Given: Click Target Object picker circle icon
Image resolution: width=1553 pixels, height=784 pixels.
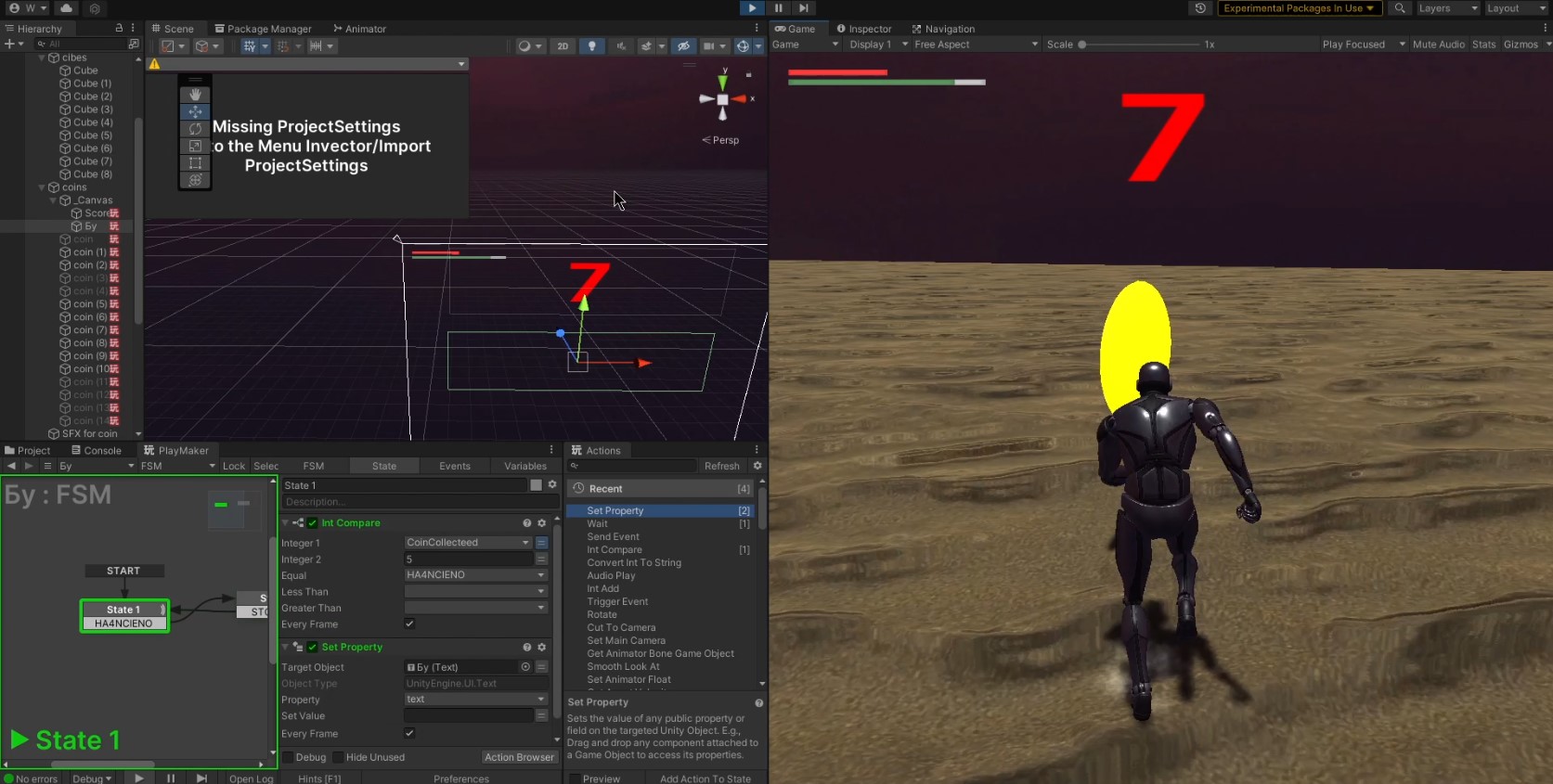Looking at the screenshot, I should point(525,667).
